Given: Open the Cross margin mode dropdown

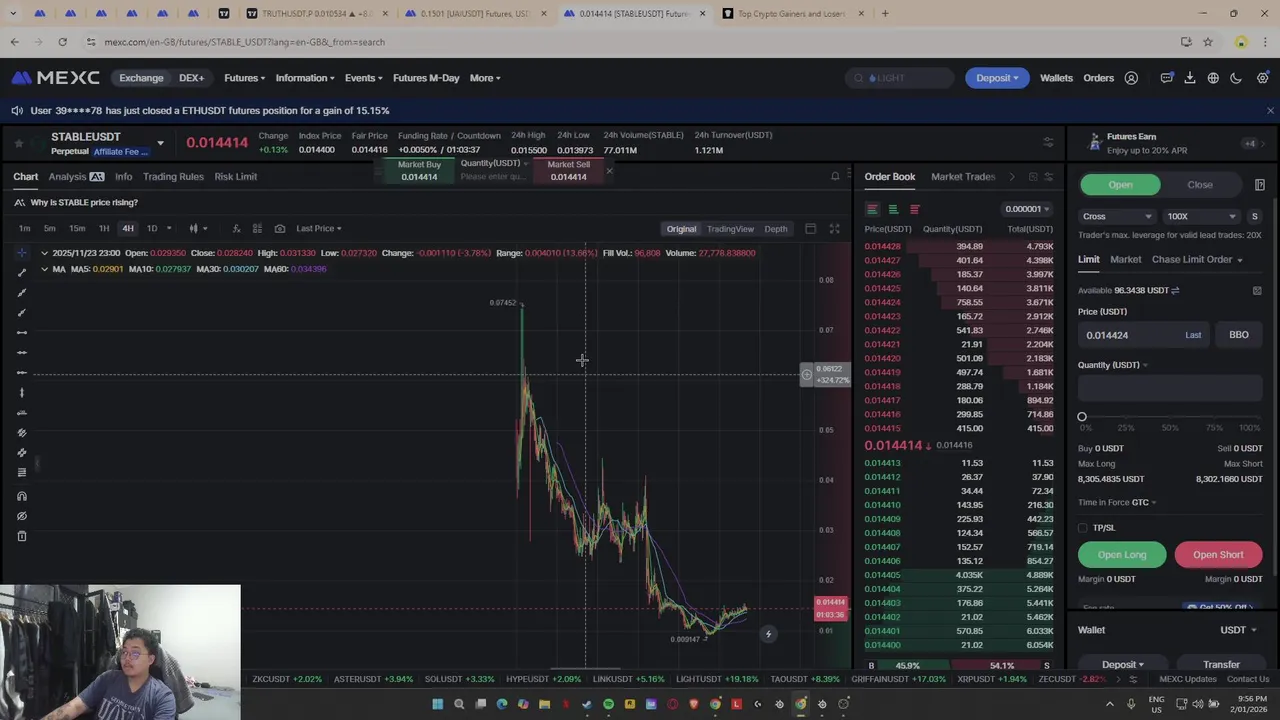Looking at the screenshot, I should click(1117, 216).
